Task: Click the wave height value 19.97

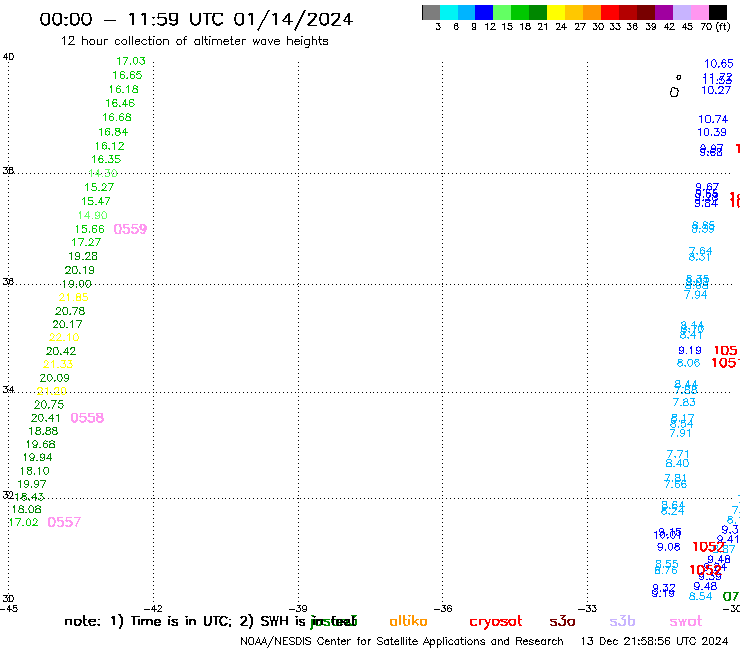Action: [32, 484]
